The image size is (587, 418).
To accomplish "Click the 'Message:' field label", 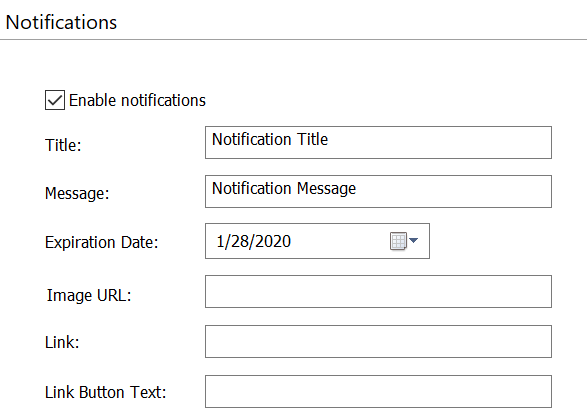I will [77, 194].
